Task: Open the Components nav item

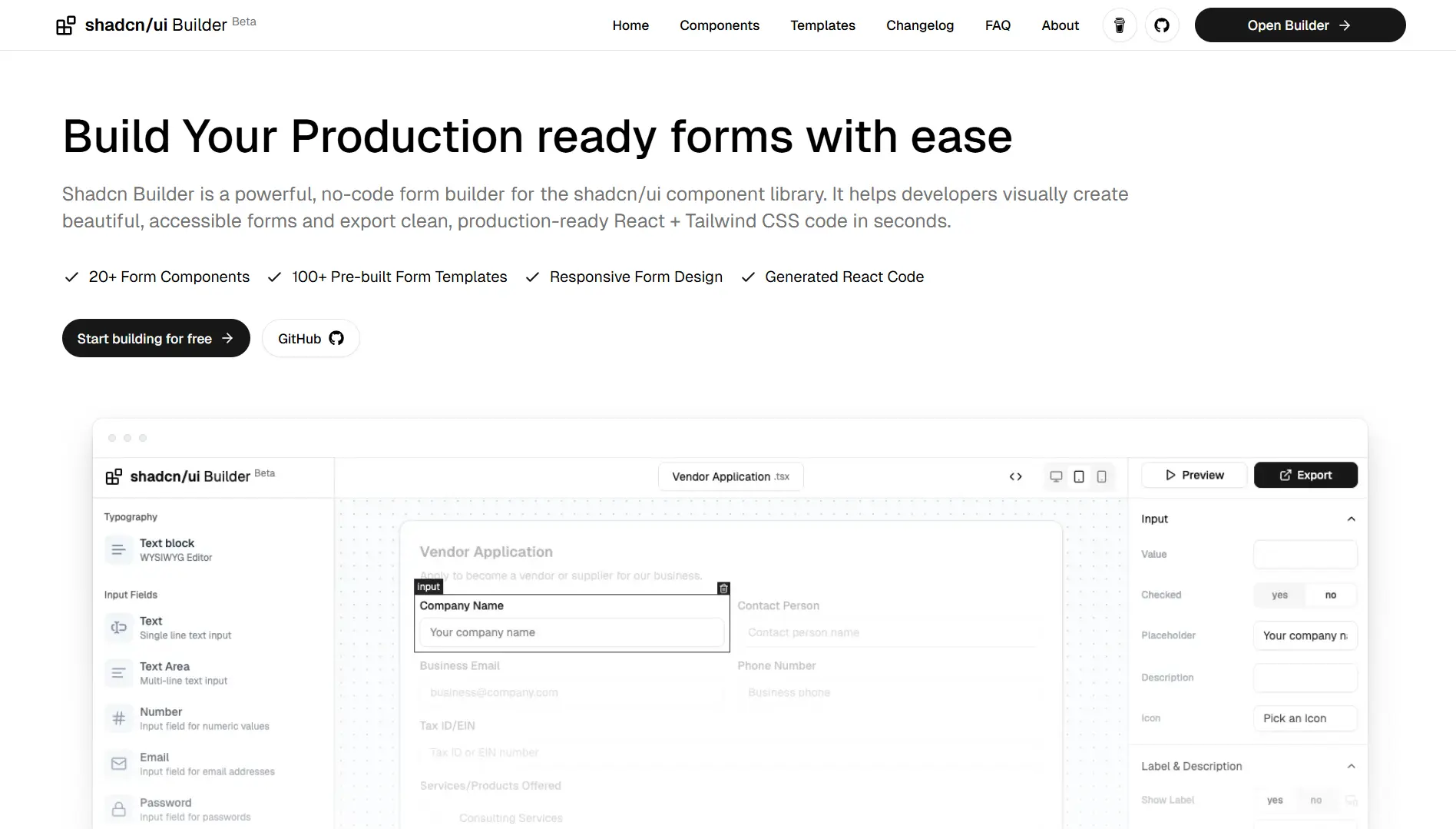Action: click(x=720, y=25)
